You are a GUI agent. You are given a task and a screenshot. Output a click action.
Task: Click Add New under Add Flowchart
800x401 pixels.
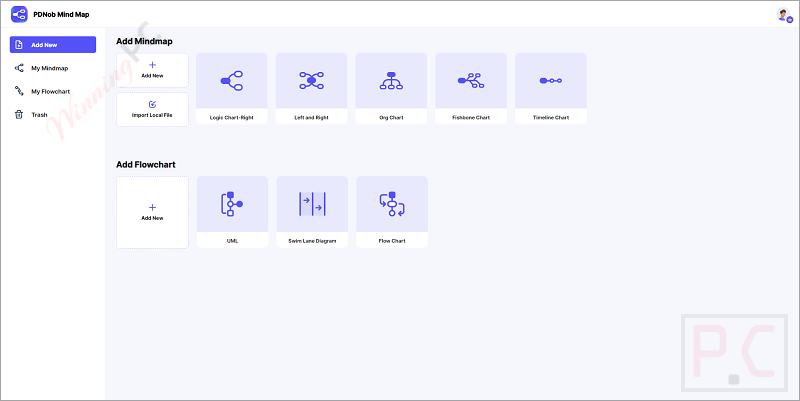tap(152, 212)
